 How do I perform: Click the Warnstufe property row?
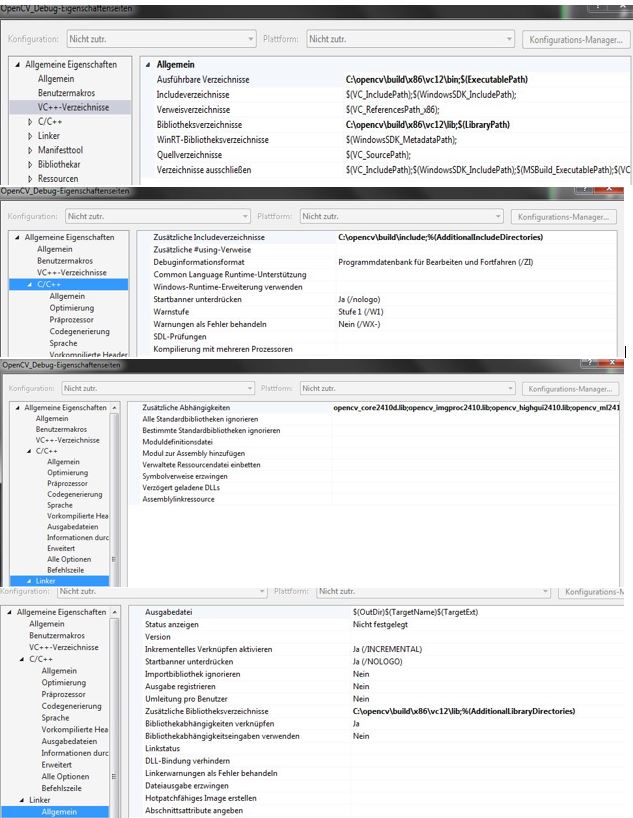click(377, 312)
